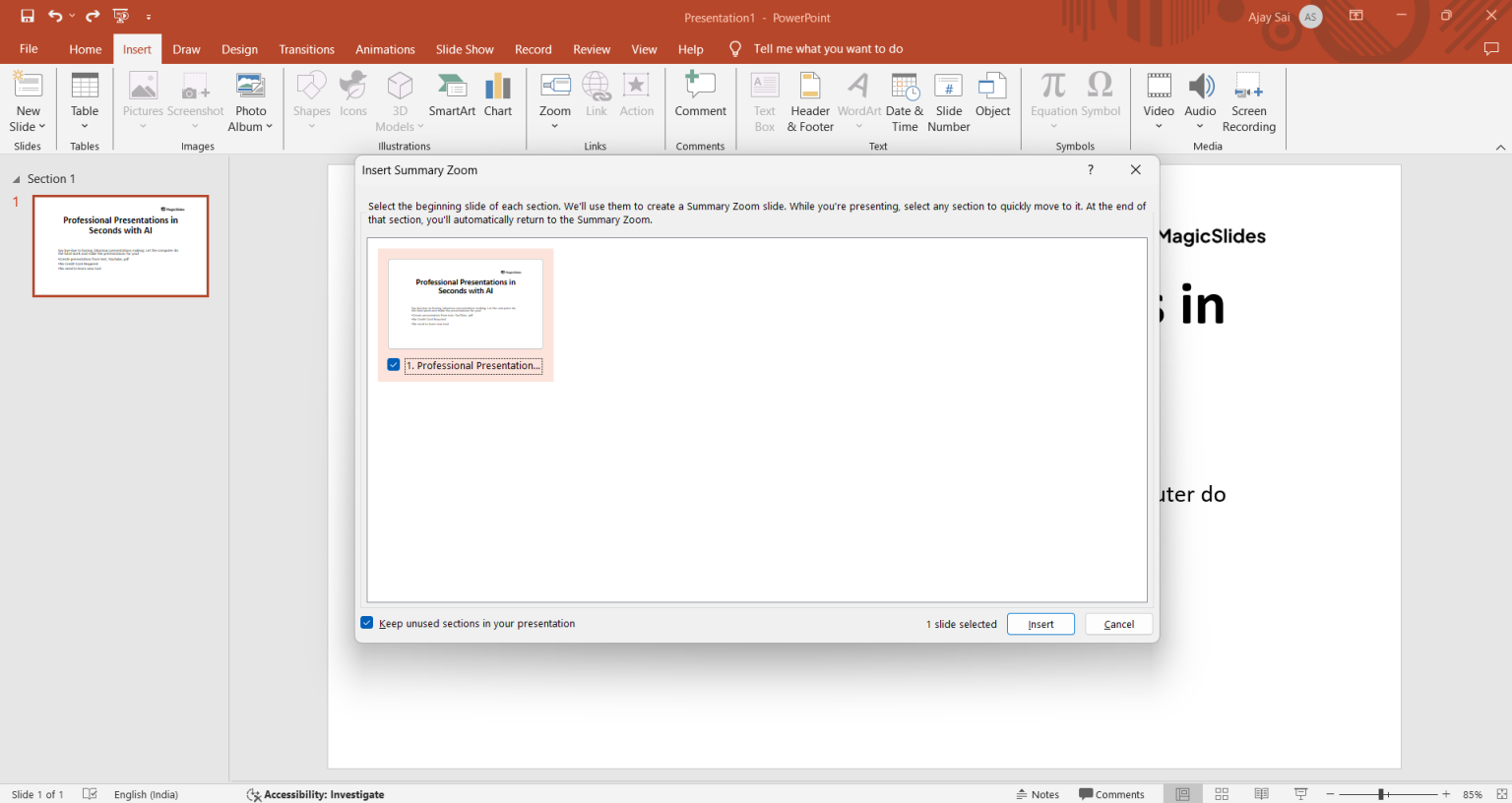
Task: Open the Customize Quick Access Toolbar dropdown
Action: point(149,17)
